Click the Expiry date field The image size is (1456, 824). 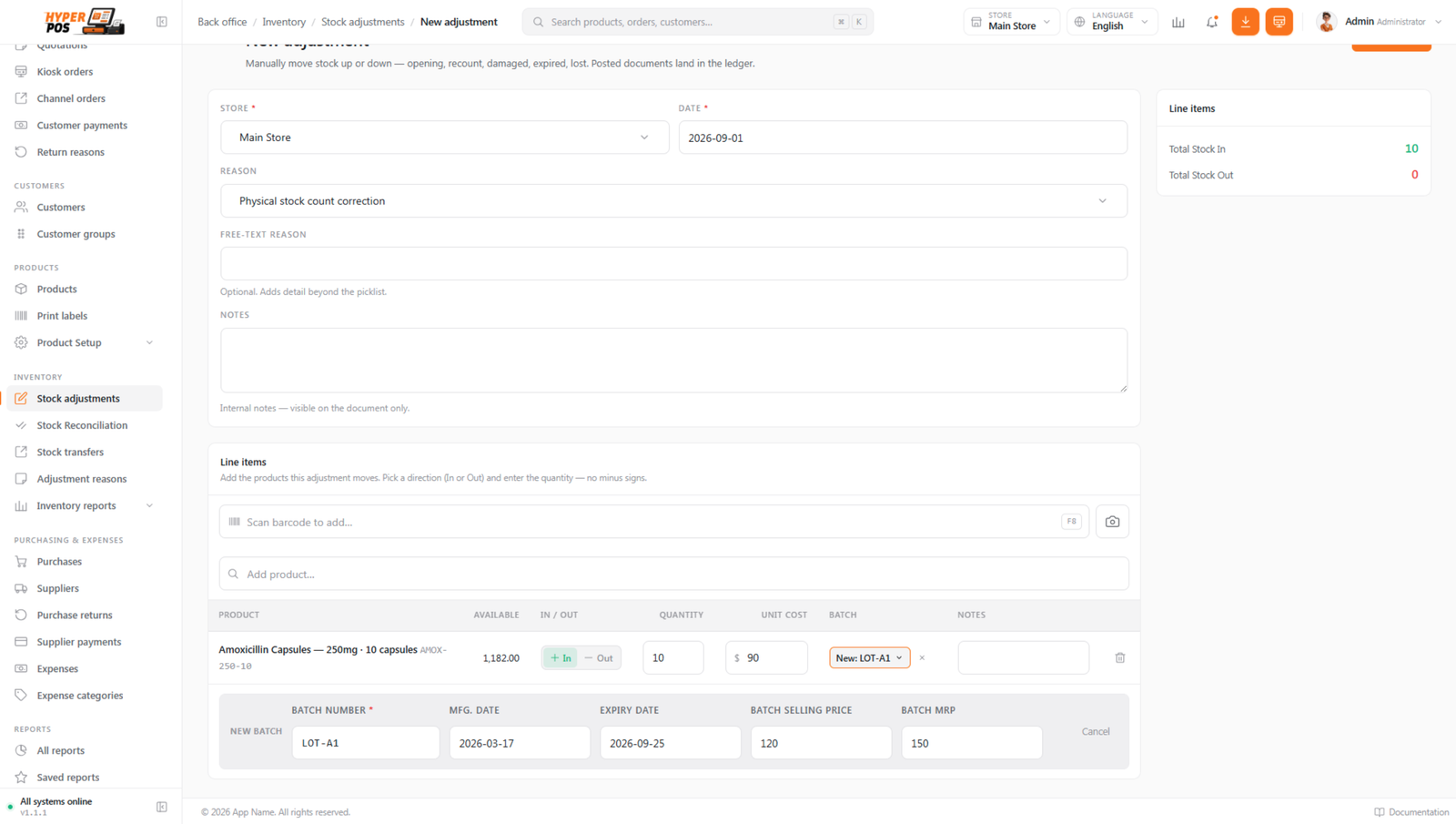pyautogui.click(x=670, y=743)
